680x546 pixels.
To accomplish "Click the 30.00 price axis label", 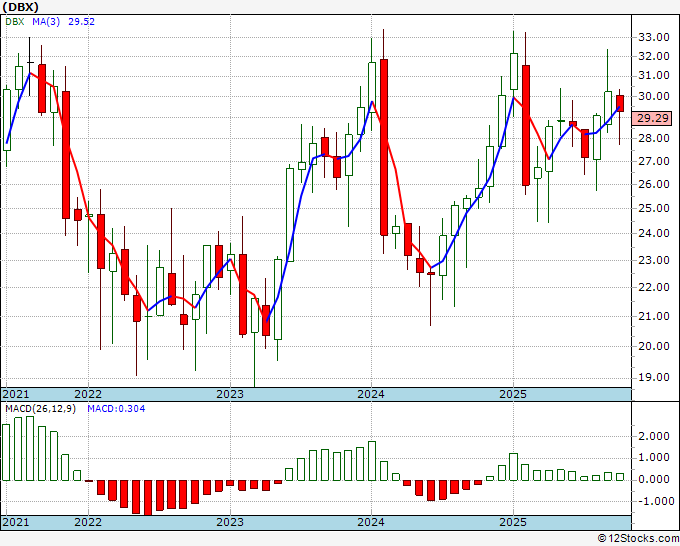I will pos(654,97).
